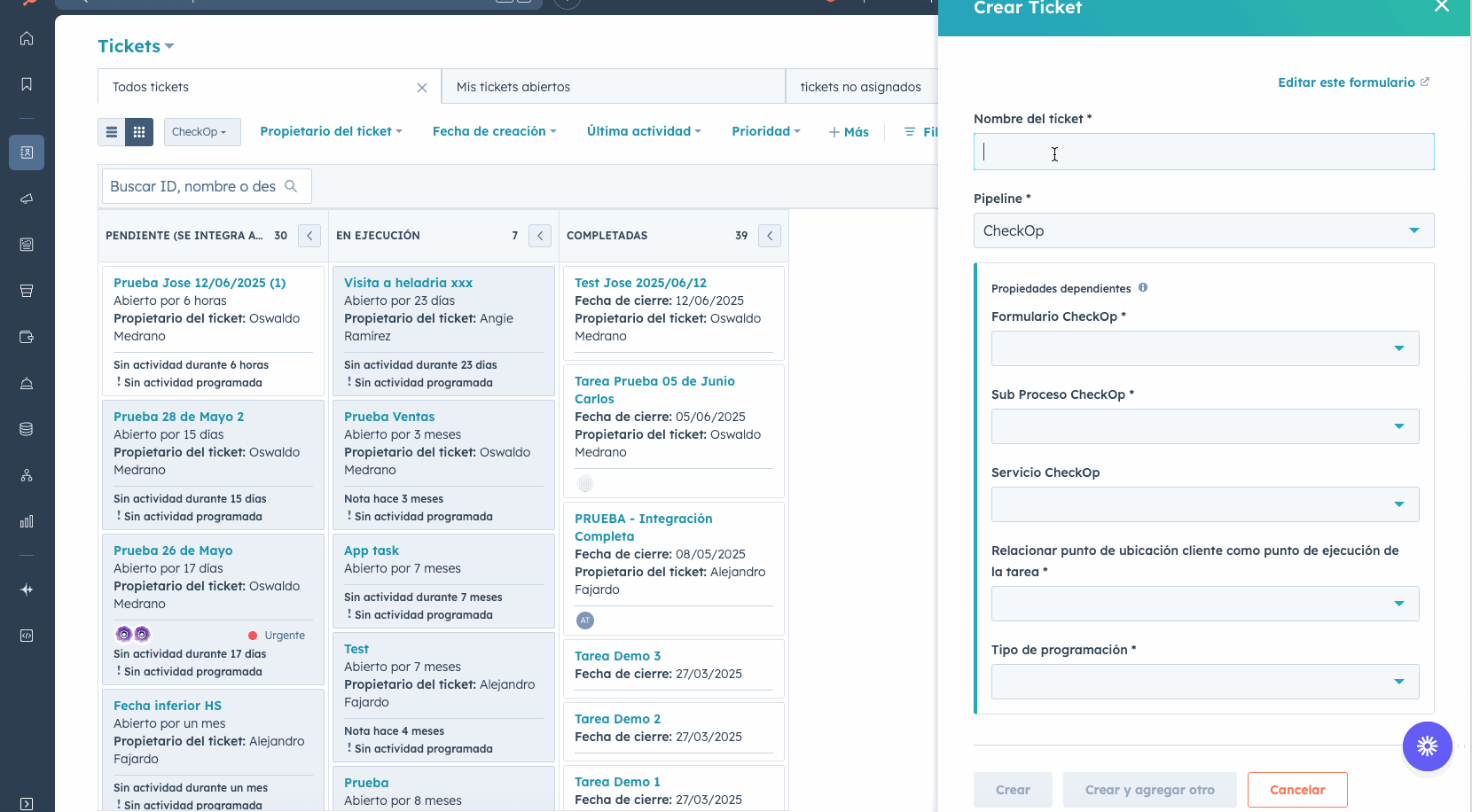1472x812 pixels.
Task: Open the wallet payments icon in sidebar
Action: pyautogui.click(x=27, y=337)
